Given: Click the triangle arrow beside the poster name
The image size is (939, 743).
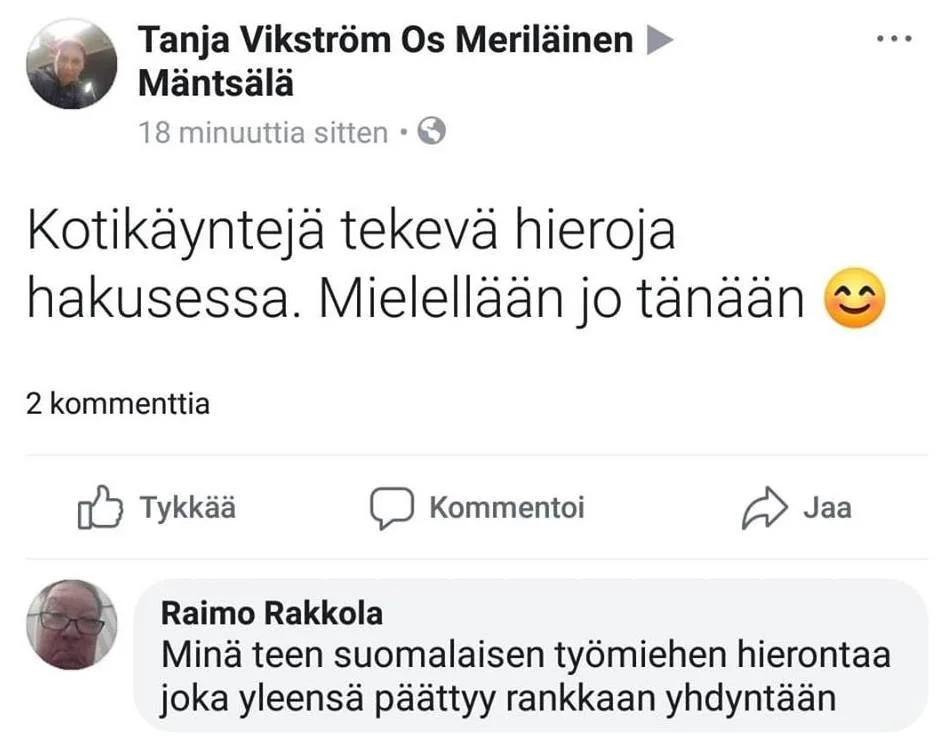Looking at the screenshot, I should click(x=661, y=40).
